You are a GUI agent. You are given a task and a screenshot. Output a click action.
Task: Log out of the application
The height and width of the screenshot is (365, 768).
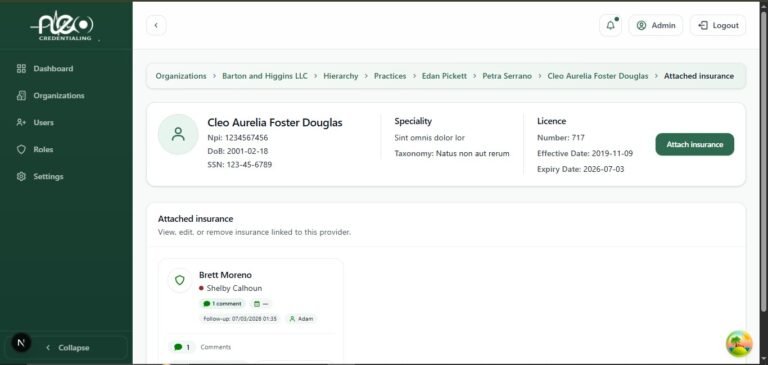pos(718,25)
